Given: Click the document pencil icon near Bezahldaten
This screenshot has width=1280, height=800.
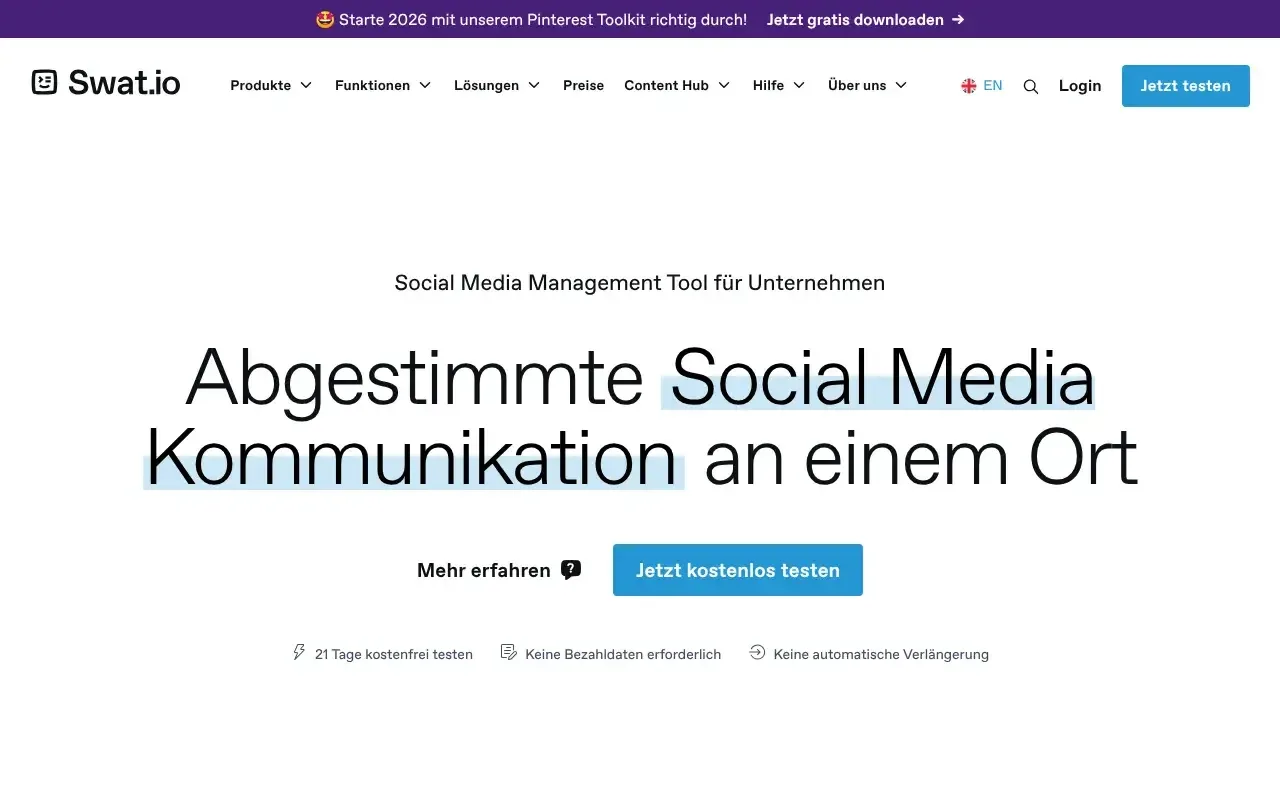Looking at the screenshot, I should tap(509, 653).
